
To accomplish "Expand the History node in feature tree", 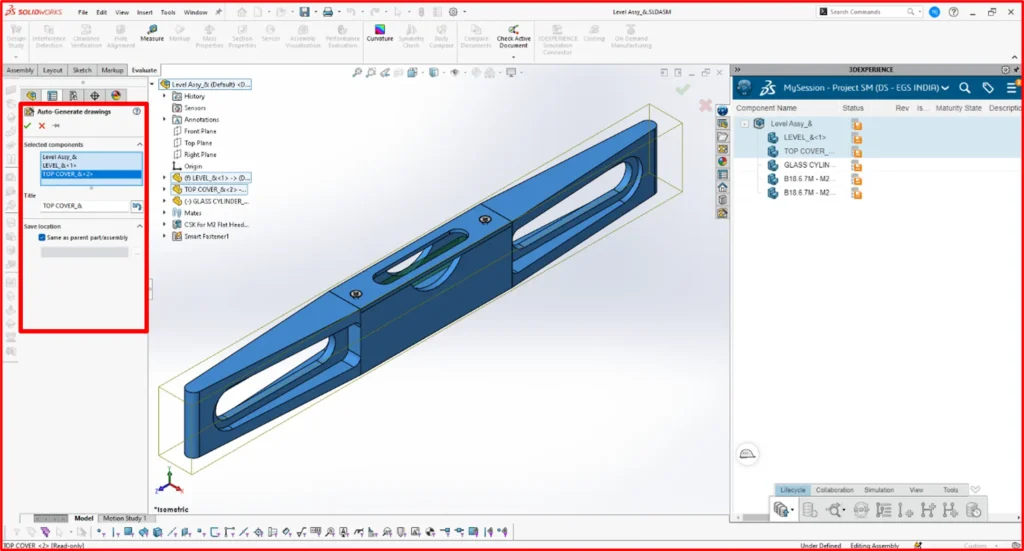I will coord(165,96).
